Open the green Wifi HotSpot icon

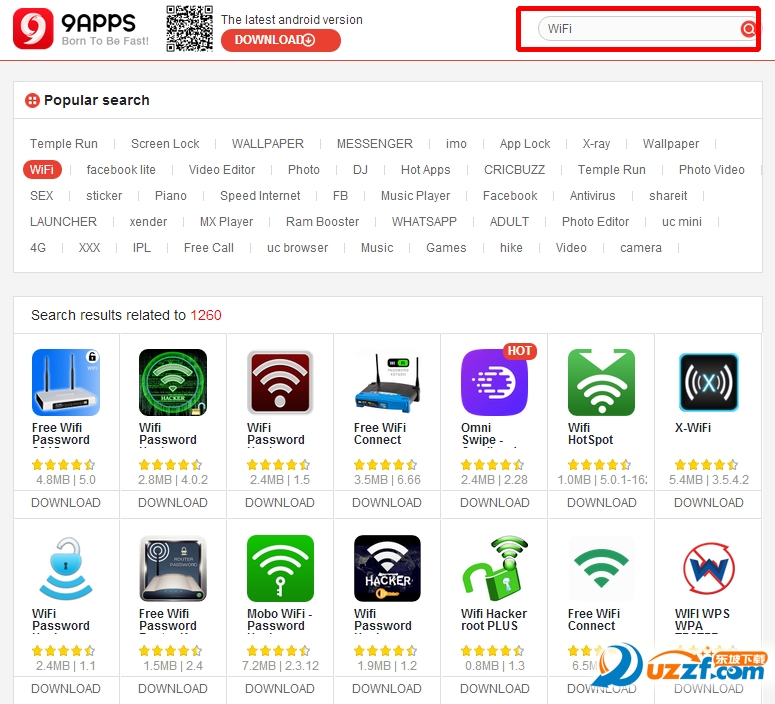tap(602, 382)
